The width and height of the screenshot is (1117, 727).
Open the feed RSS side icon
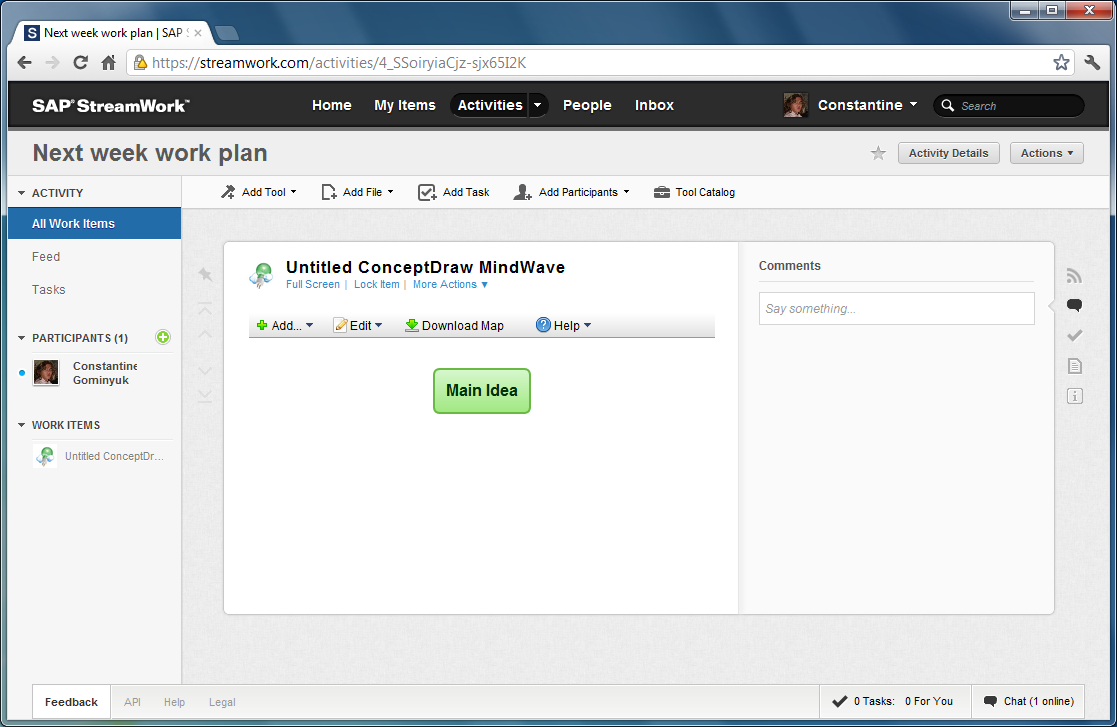[1074, 276]
